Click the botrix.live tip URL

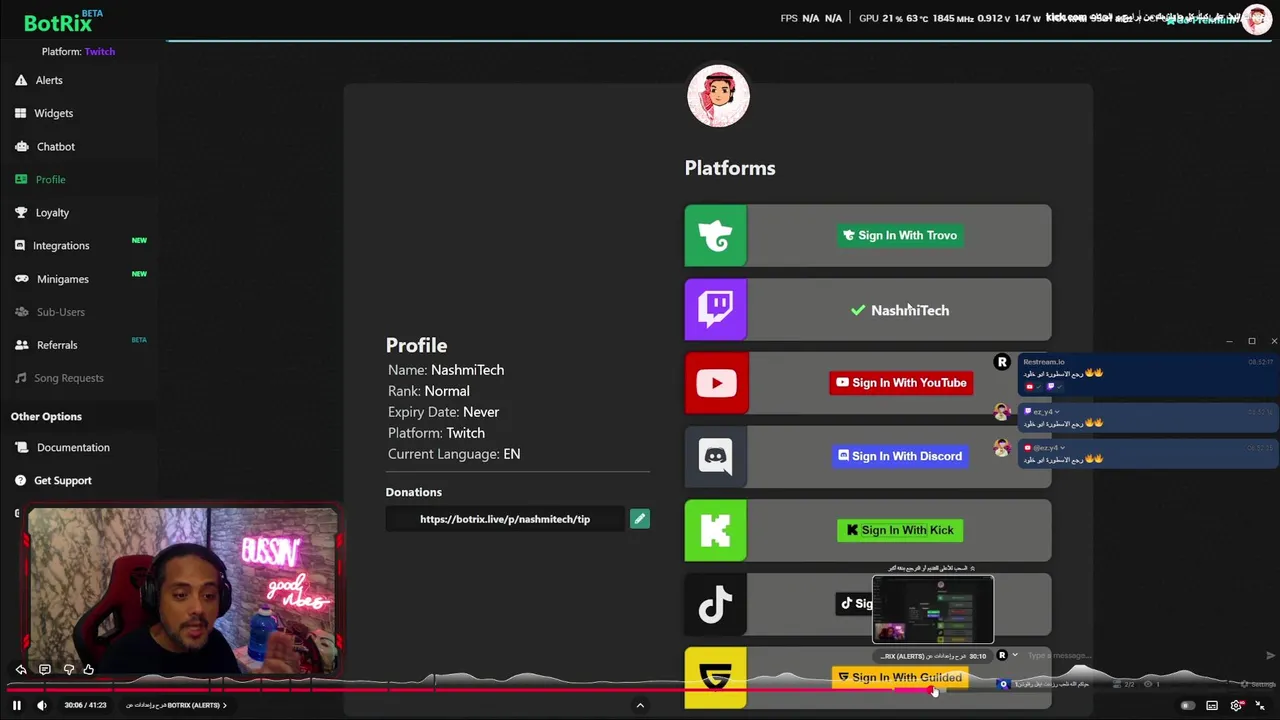pos(505,519)
